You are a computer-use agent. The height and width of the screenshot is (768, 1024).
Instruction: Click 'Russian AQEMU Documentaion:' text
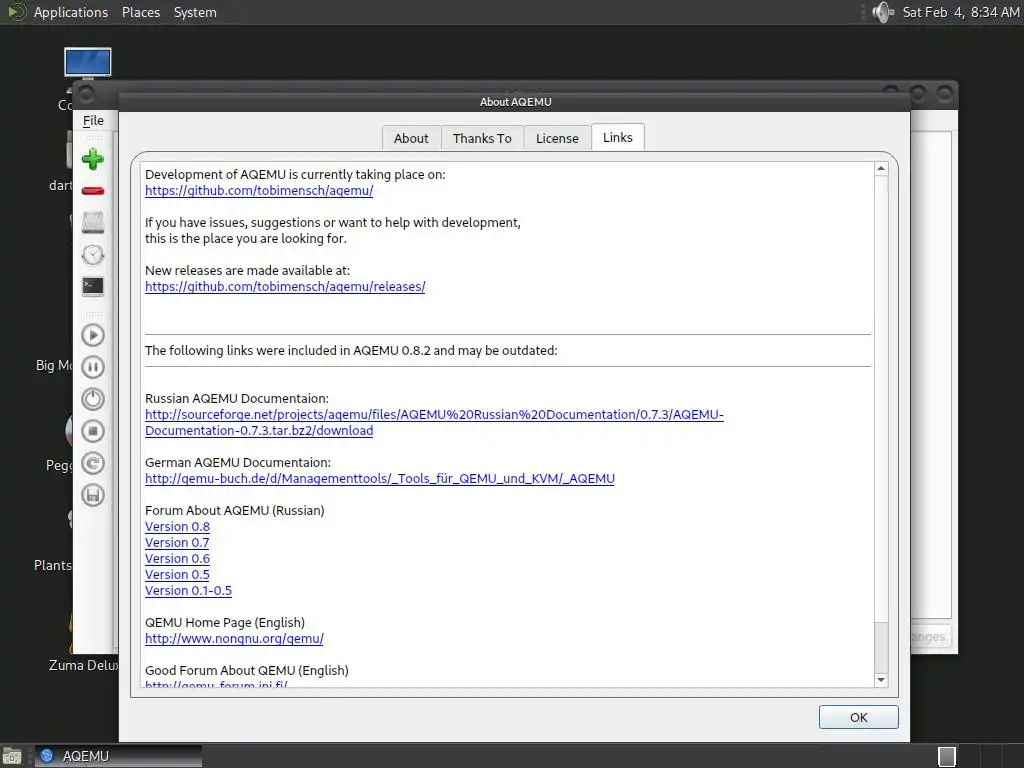tap(237, 398)
